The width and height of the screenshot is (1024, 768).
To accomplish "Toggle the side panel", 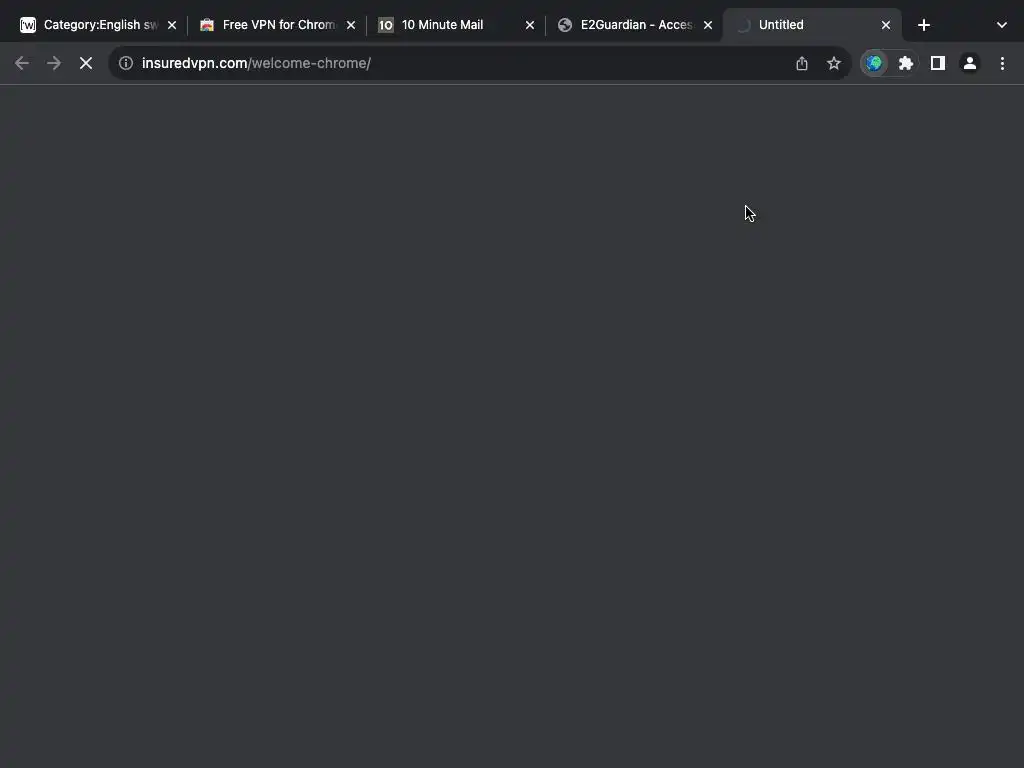I will (x=938, y=63).
